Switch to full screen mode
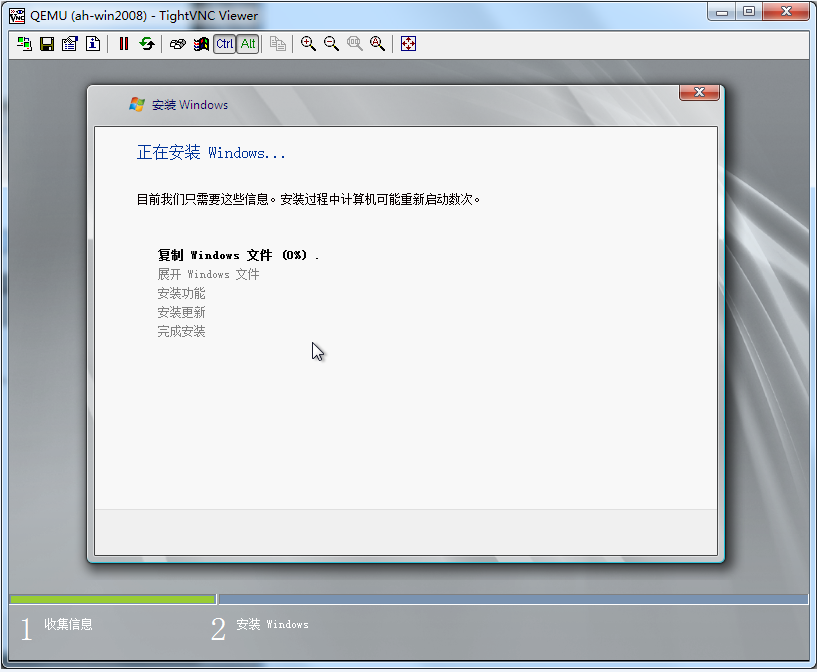 point(408,44)
